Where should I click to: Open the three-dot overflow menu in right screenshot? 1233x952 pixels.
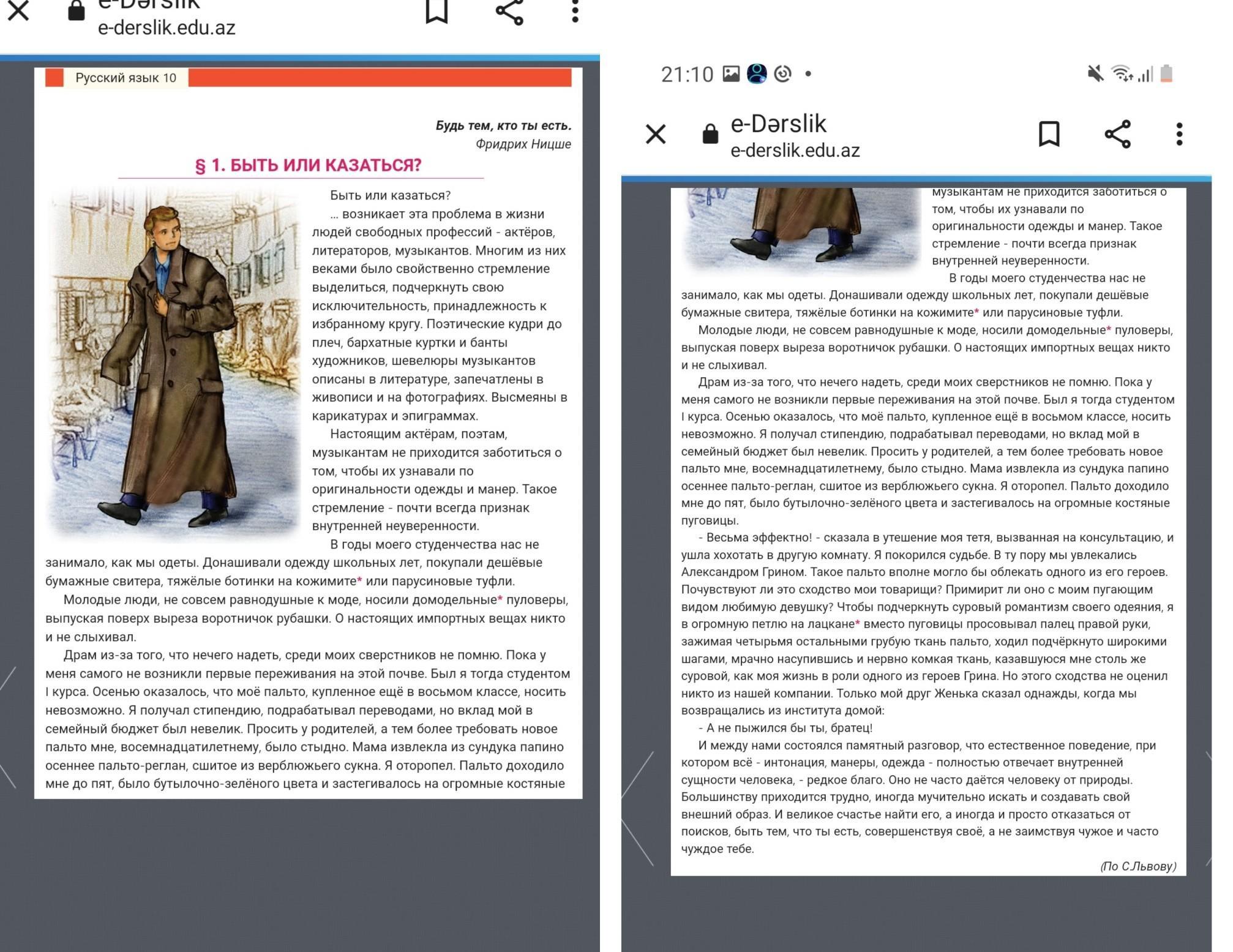1179,134
